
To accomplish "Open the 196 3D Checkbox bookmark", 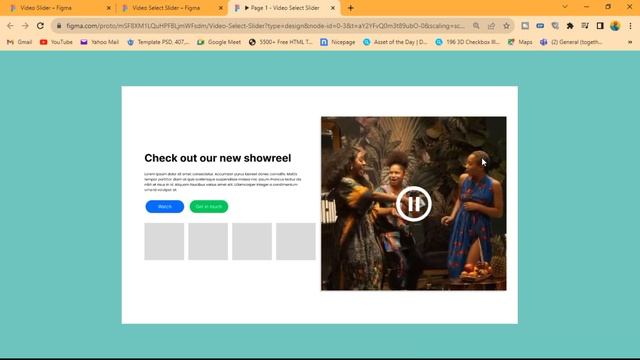I will coord(468,42).
